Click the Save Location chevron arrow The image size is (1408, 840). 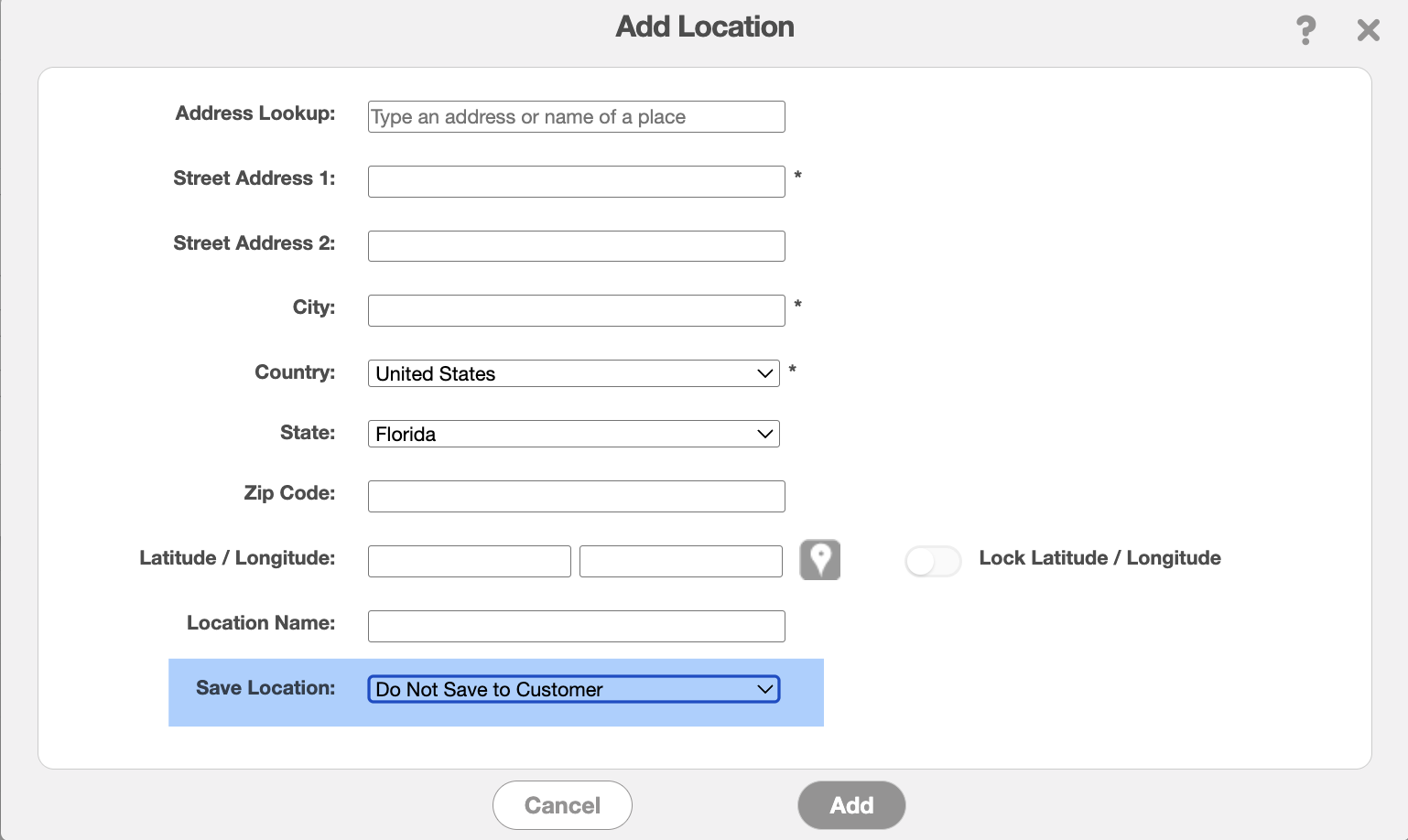point(765,689)
